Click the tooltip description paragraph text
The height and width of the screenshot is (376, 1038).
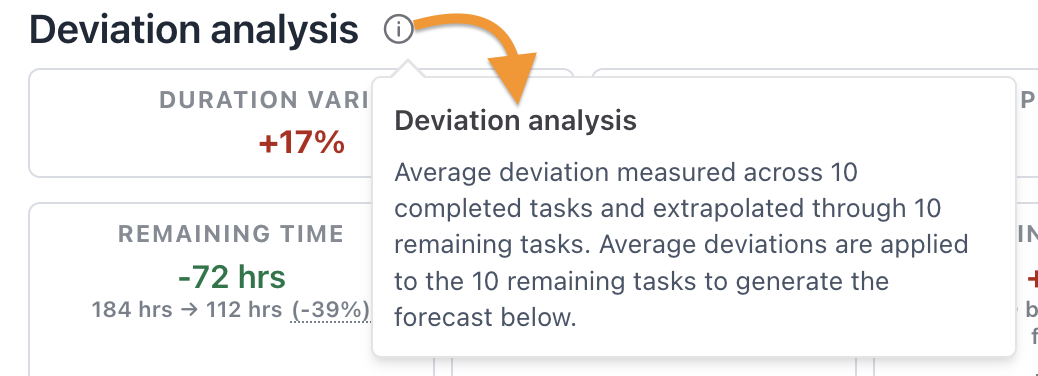click(681, 245)
